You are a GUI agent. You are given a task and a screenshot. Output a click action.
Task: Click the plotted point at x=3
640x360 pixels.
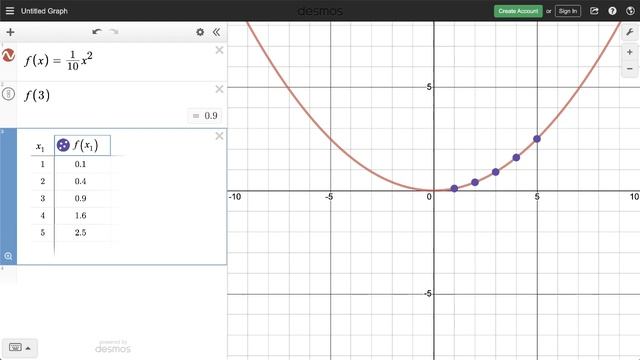pyautogui.click(x=496, y=172)
